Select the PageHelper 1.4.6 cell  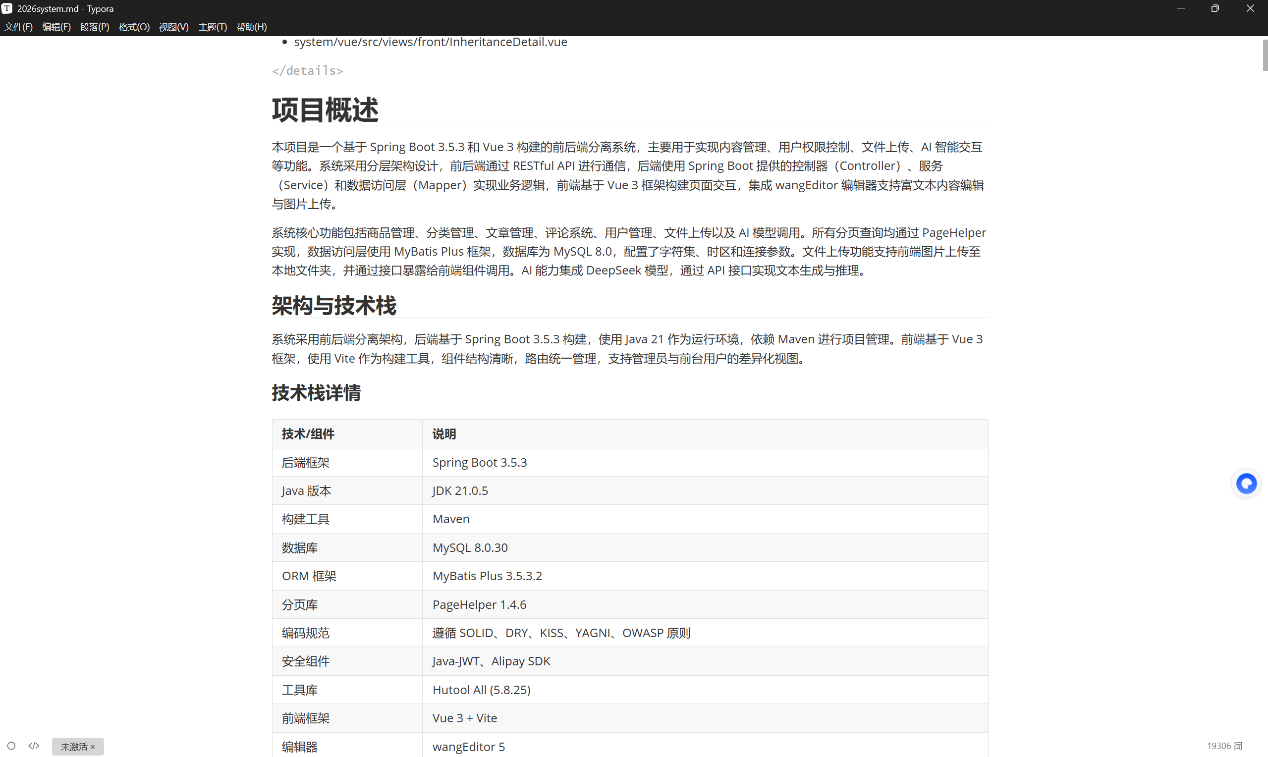coord(705,604)
